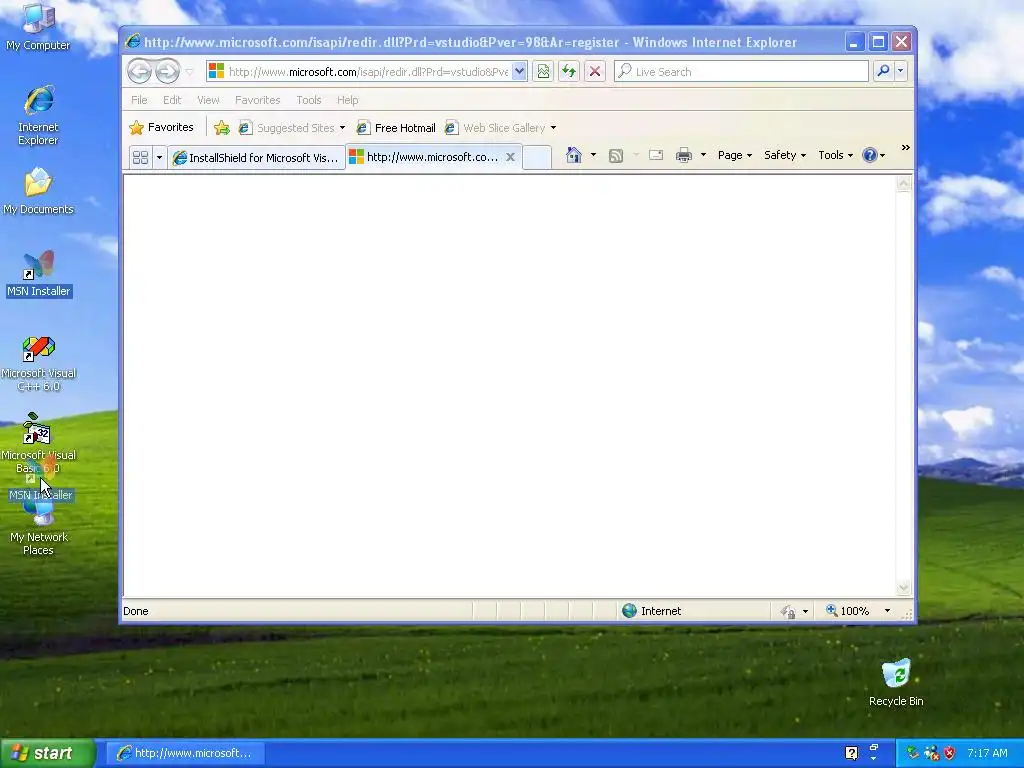Click the Favorites star button
This screenshot has width=1024, height=768.
tap(161, 127)
